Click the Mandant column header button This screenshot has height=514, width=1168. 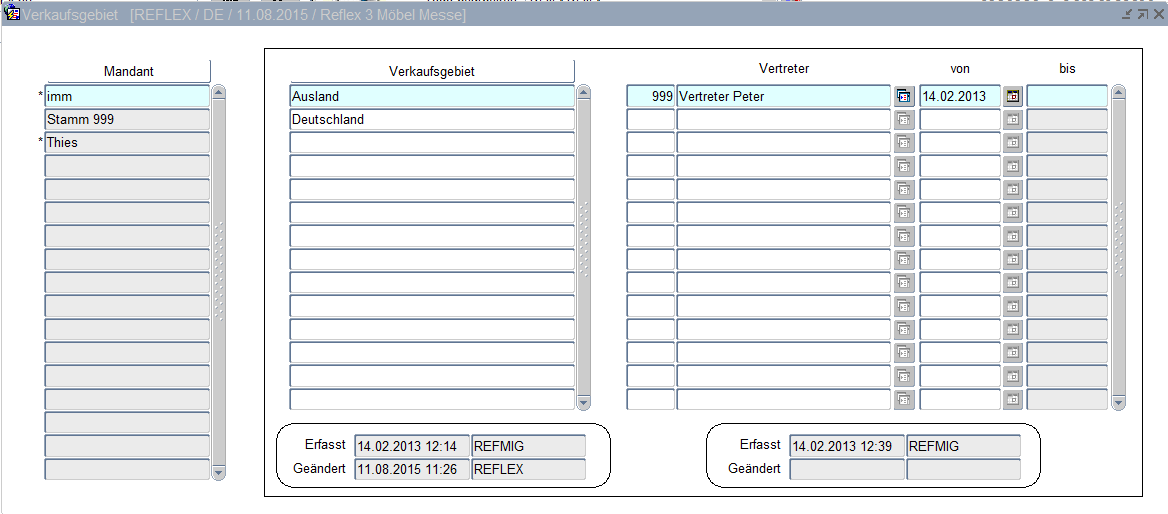[128, 71]
